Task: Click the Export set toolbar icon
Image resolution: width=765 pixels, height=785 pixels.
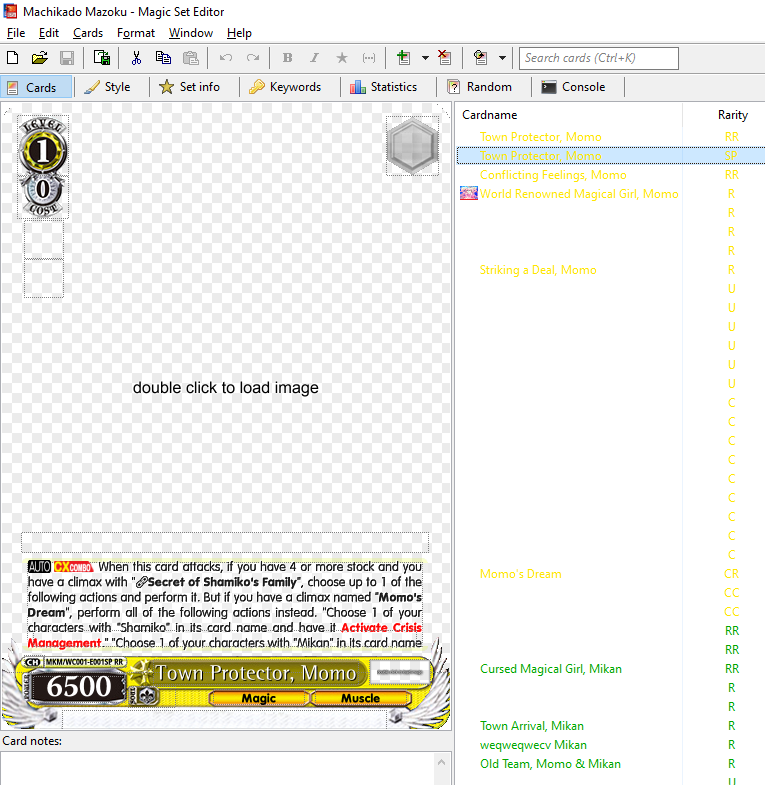Action: point(102,58)
